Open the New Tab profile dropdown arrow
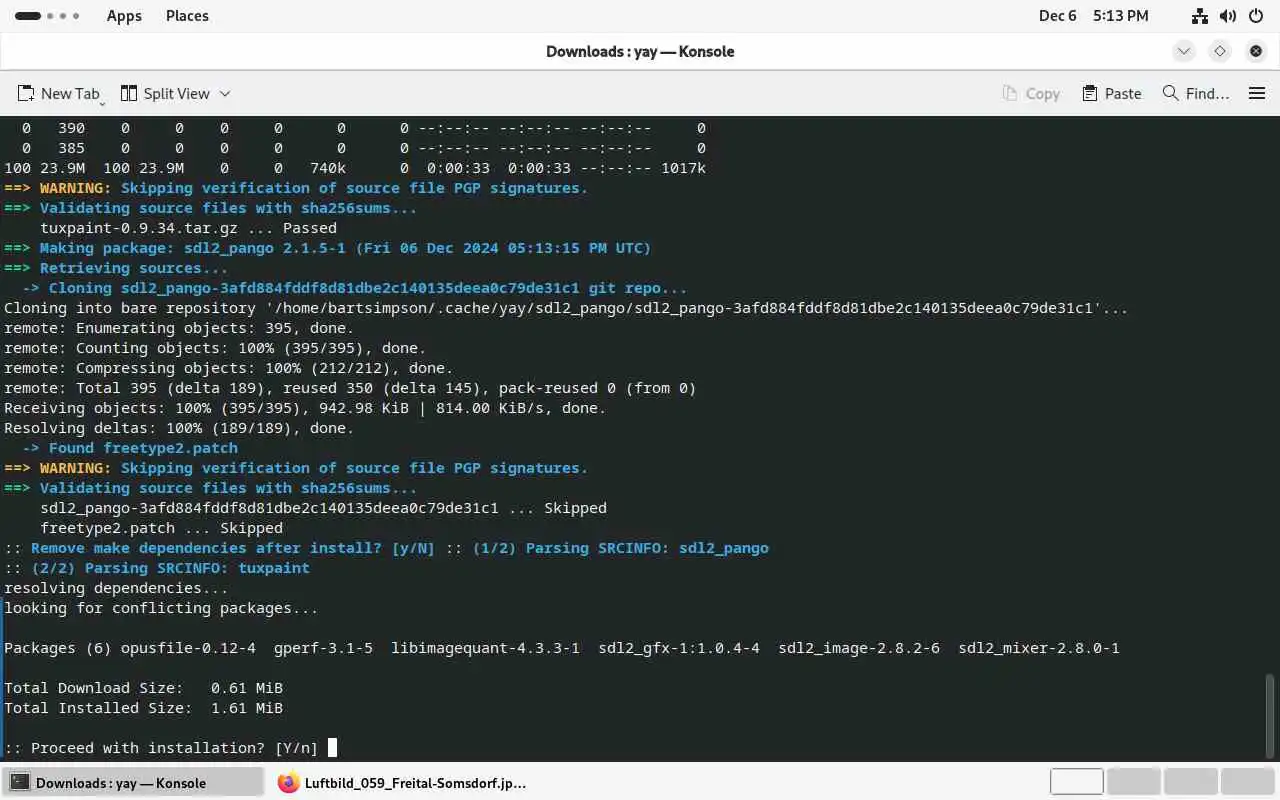 (x=102, y=101)
